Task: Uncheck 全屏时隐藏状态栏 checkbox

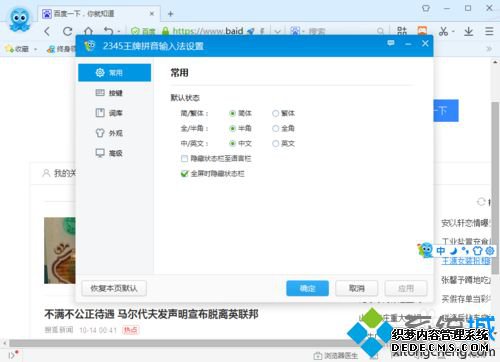Action: click(x=184, y=174)
